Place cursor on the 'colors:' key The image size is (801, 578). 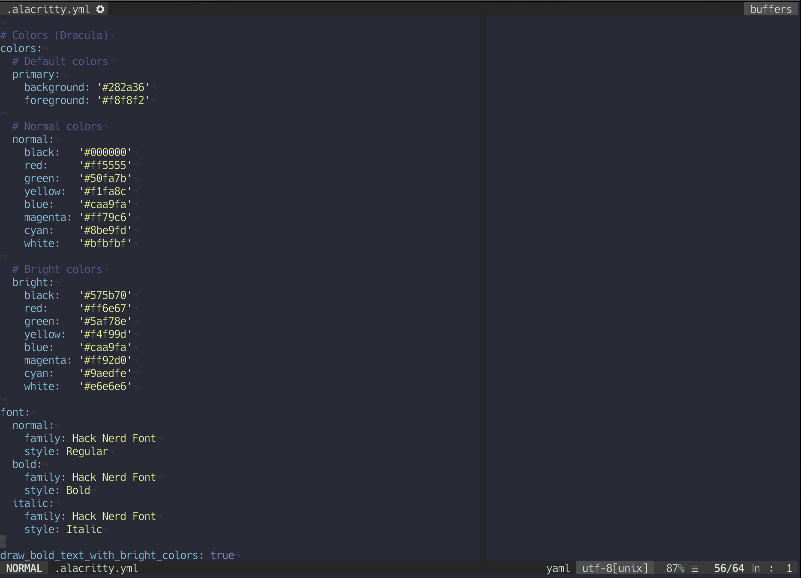pos(21,49)
